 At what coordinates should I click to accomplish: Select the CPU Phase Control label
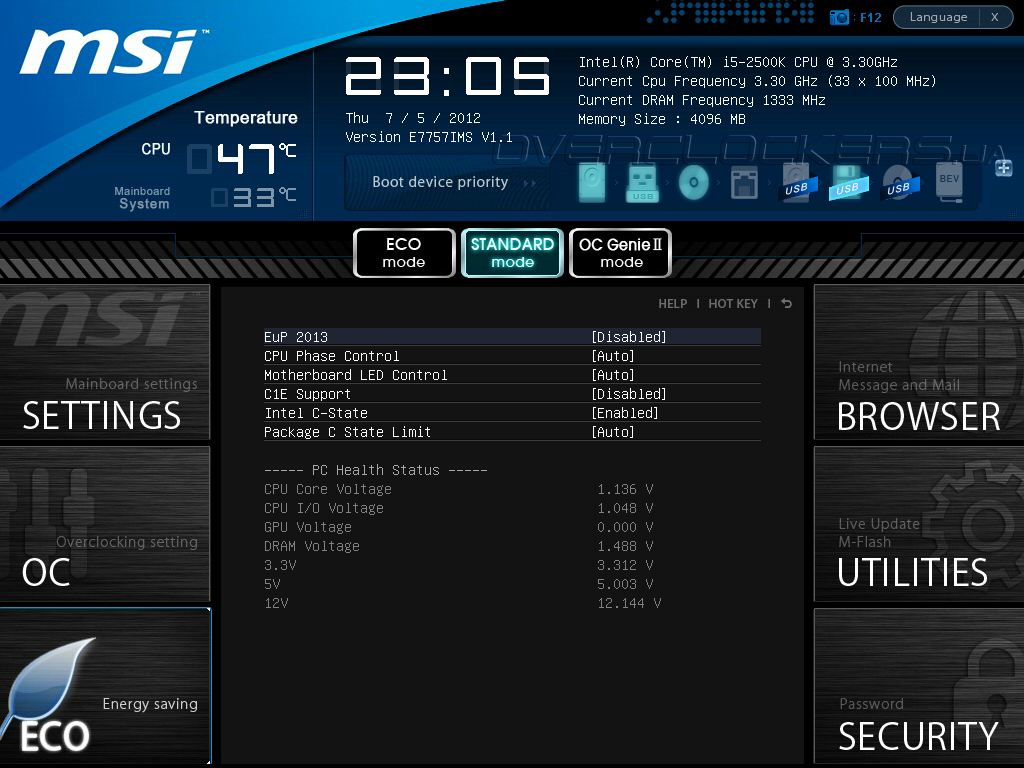[x=332, y=356]
